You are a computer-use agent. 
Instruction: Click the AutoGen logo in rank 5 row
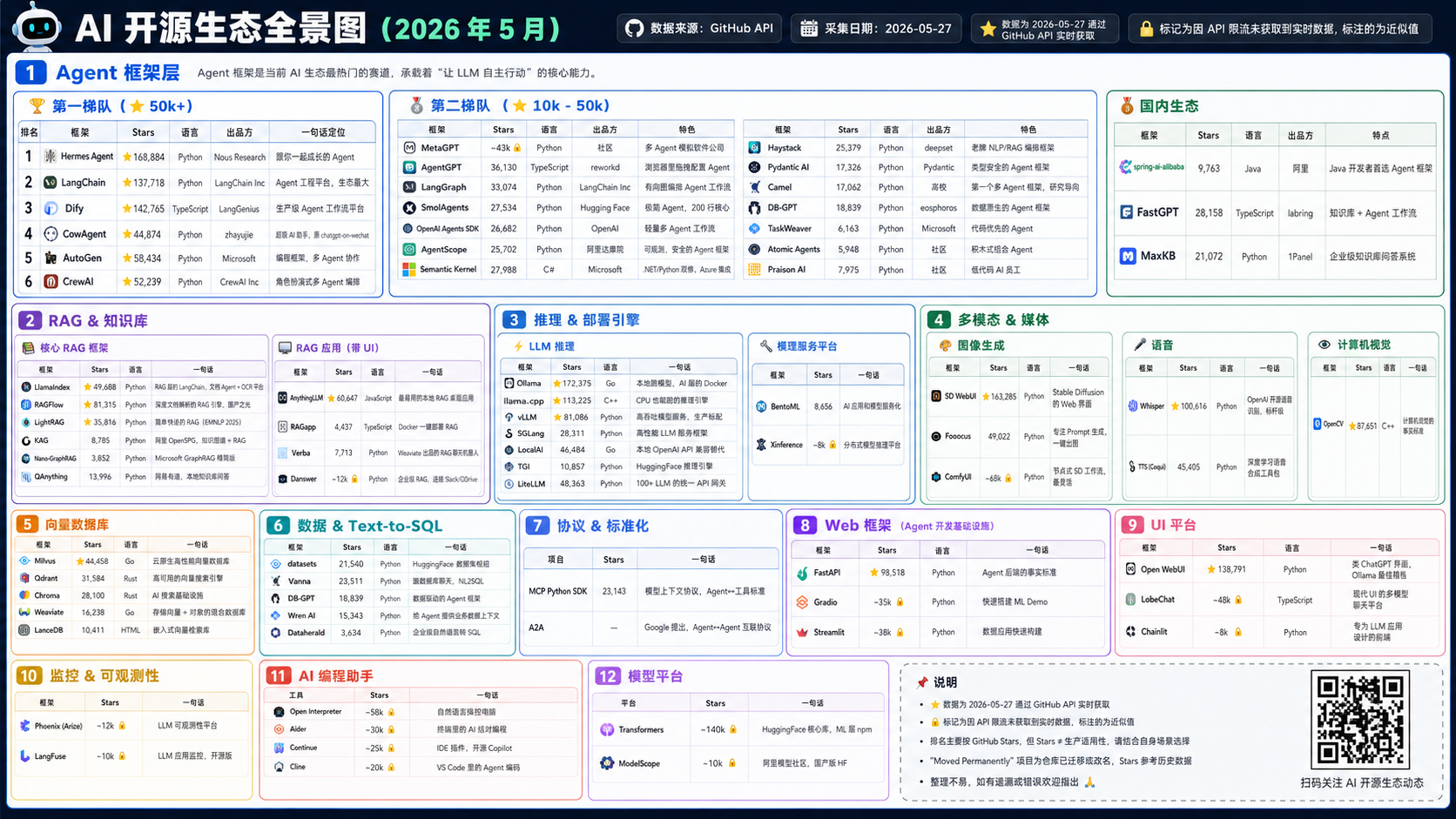point(51,258)
